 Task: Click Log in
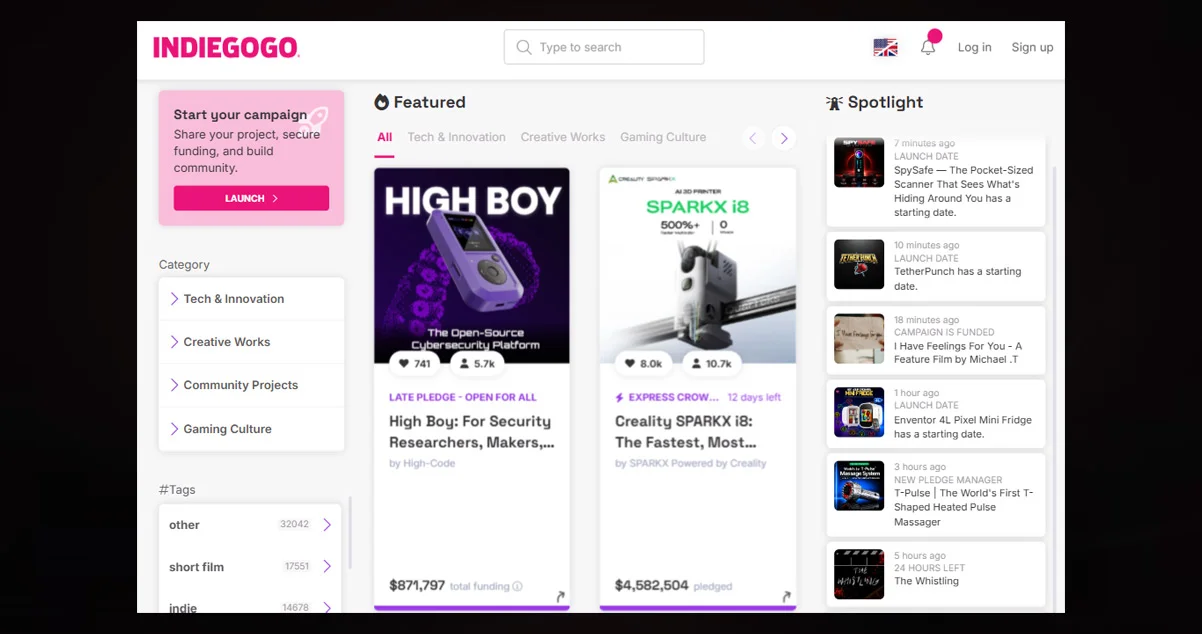pos(975,47)
